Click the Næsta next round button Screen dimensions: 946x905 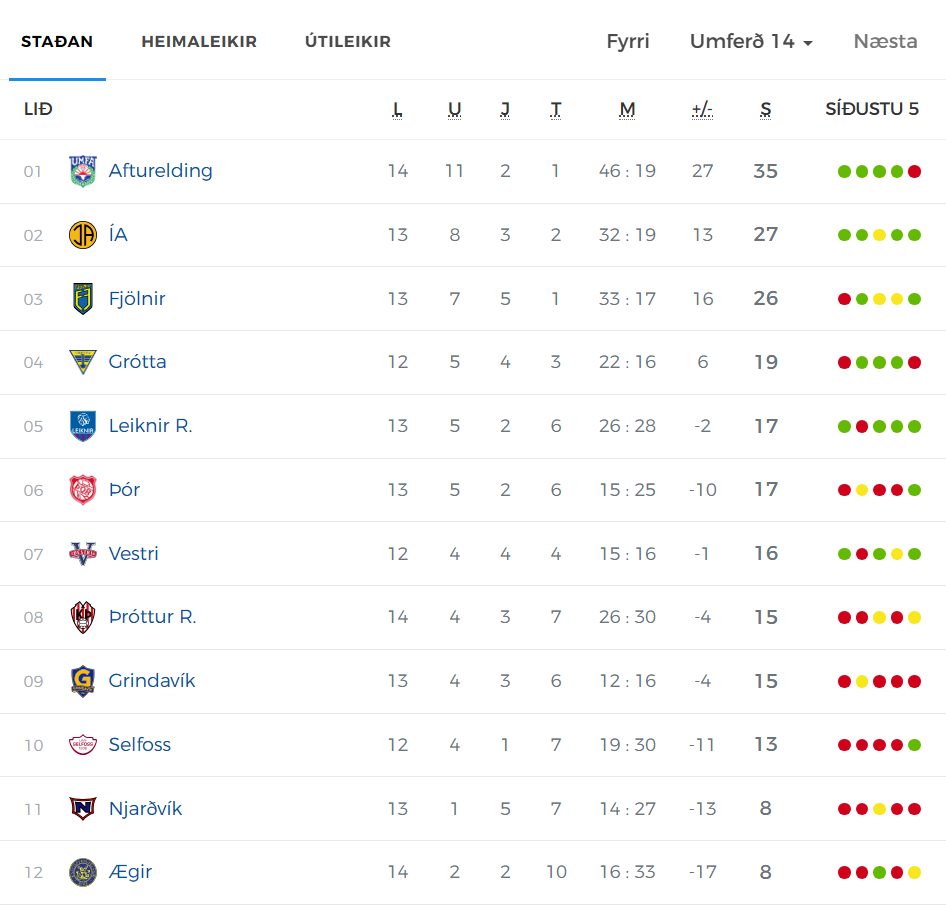pyautogui.click(x=885, y=42)
